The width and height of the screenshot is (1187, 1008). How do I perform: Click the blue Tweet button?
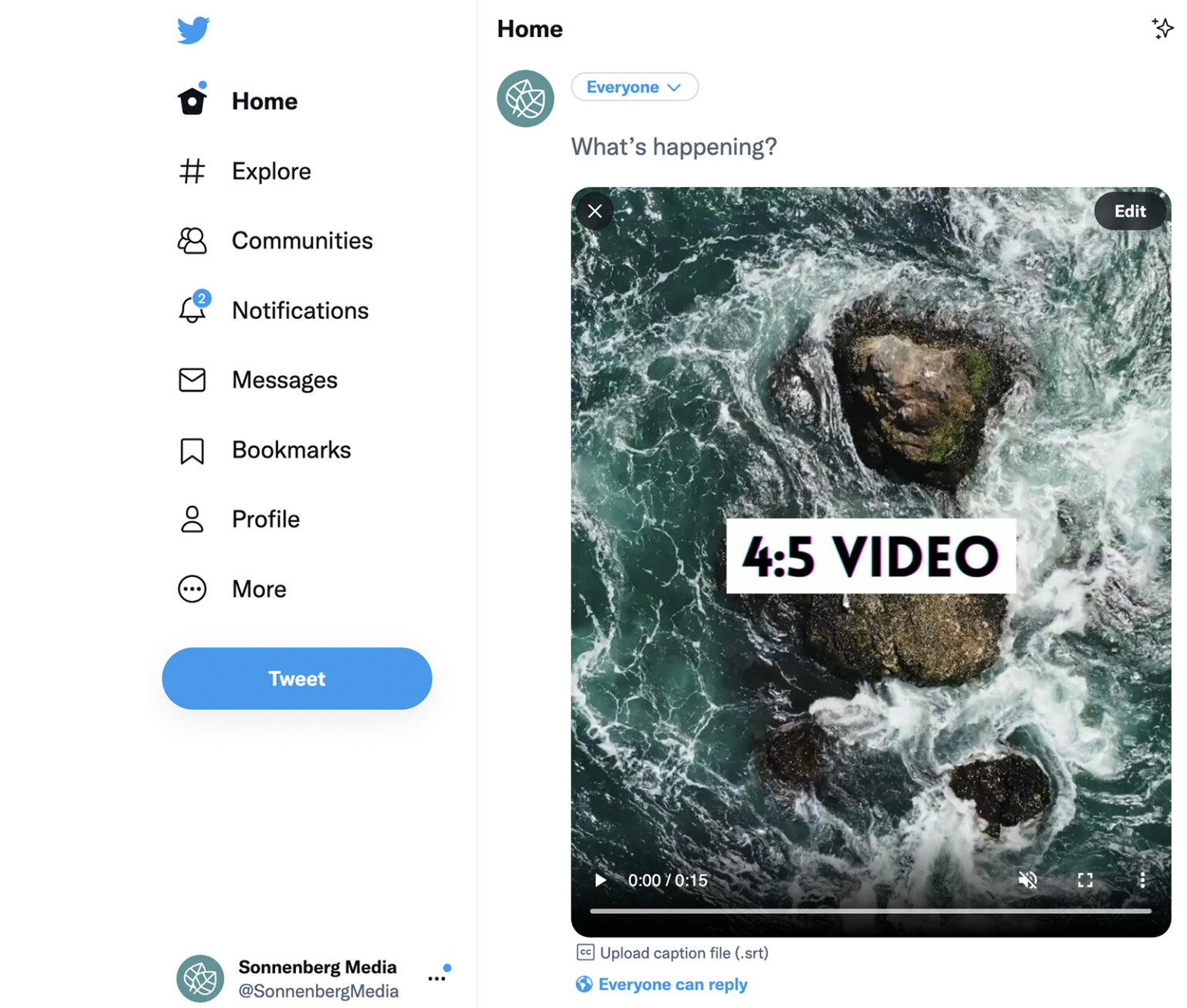click(x=296, y=678)
